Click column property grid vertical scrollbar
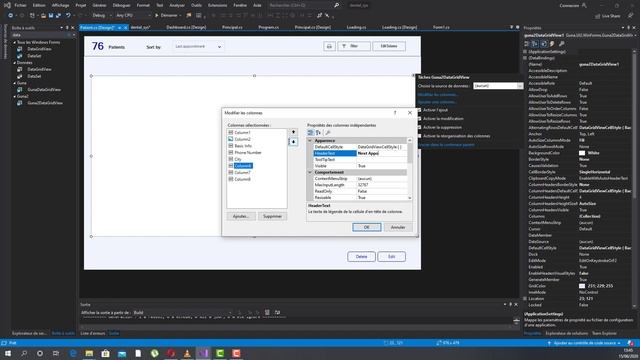The height and width of the screenshot is (360, 640). tap(409, 169)
